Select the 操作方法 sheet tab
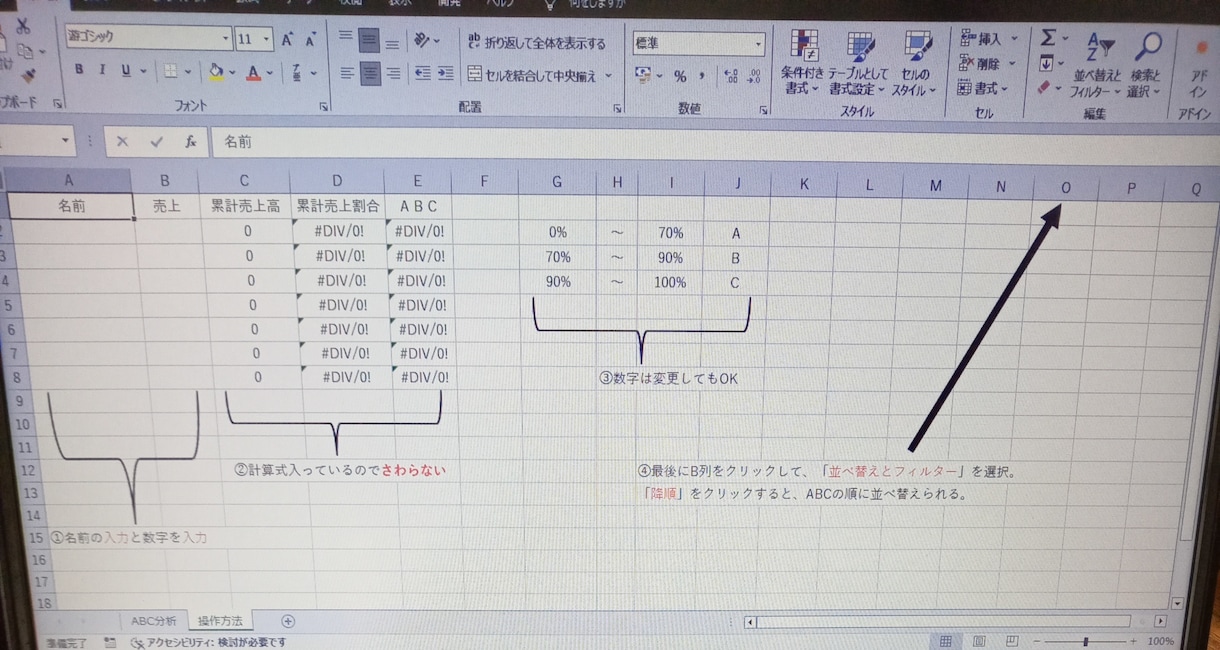Image resolution: width=1220 pixels, height=650 pixels. [x=219, y=621]
